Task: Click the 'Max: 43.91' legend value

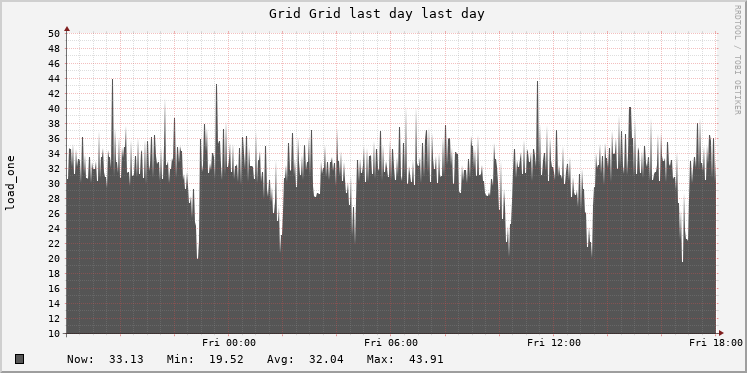Action: point(405,359)
